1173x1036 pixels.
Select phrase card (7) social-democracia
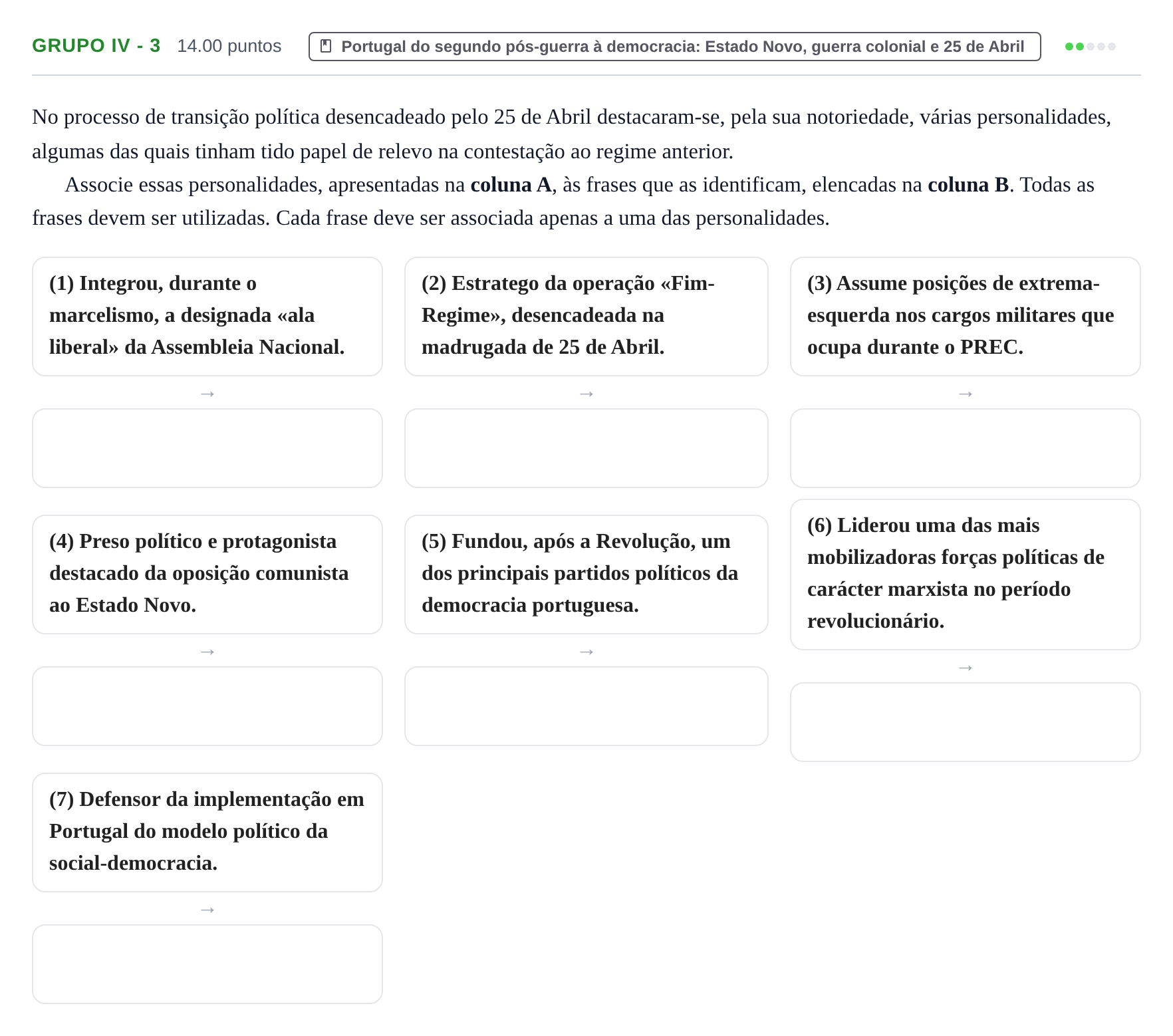pyautogui.click(x=207, y=833)
